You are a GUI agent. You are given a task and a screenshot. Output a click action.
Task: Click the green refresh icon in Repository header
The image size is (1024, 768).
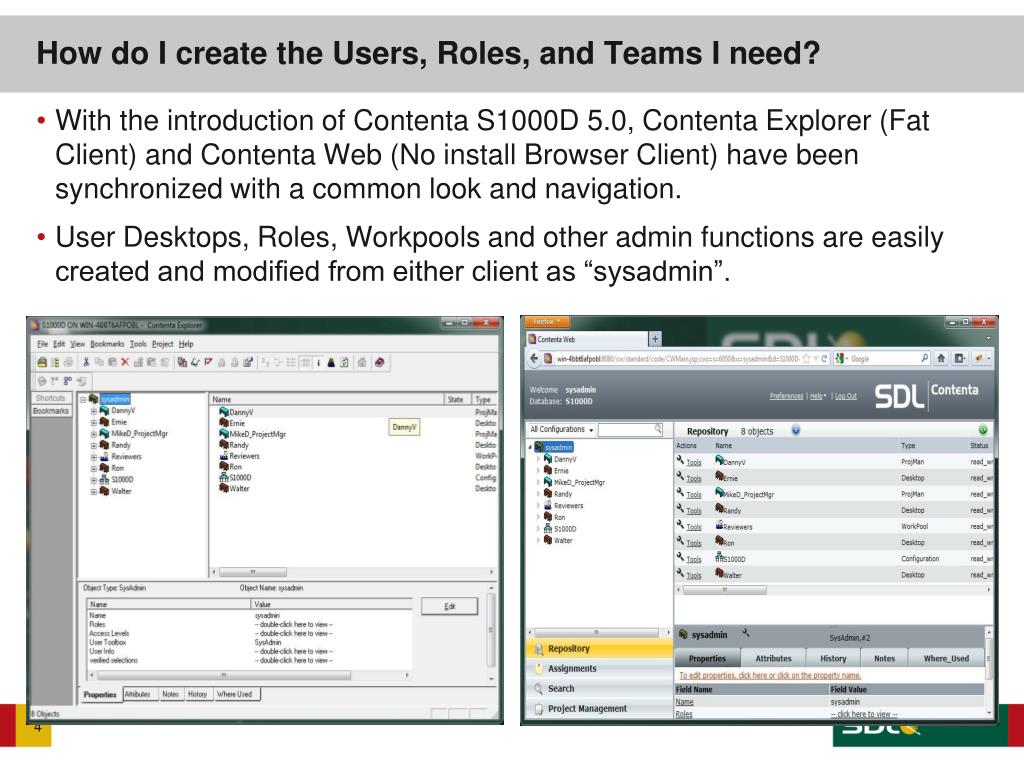click(x=983, y=430)
